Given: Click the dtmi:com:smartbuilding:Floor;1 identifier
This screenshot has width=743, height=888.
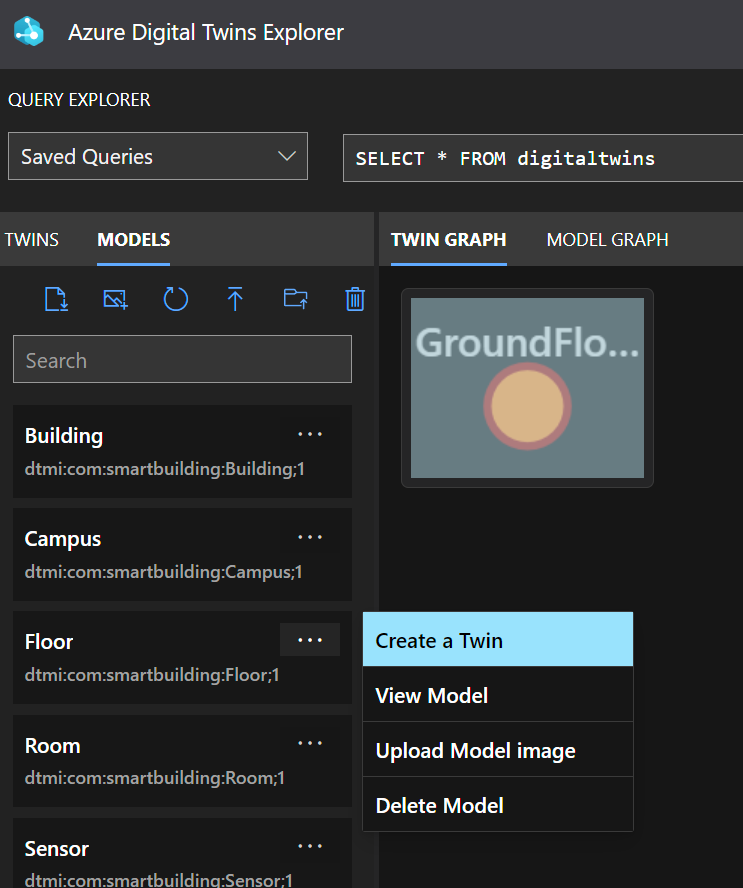Looking at the screenshot, I should click(x=152, y=675).
